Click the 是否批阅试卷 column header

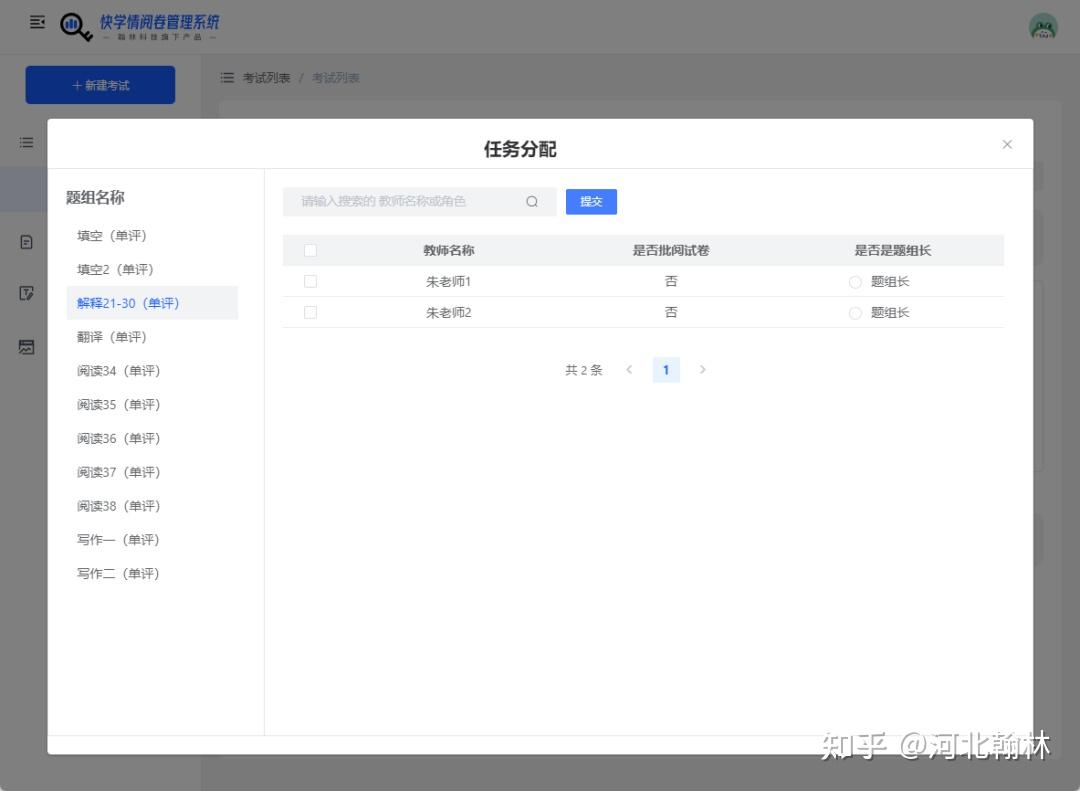[x=671, y=251]
